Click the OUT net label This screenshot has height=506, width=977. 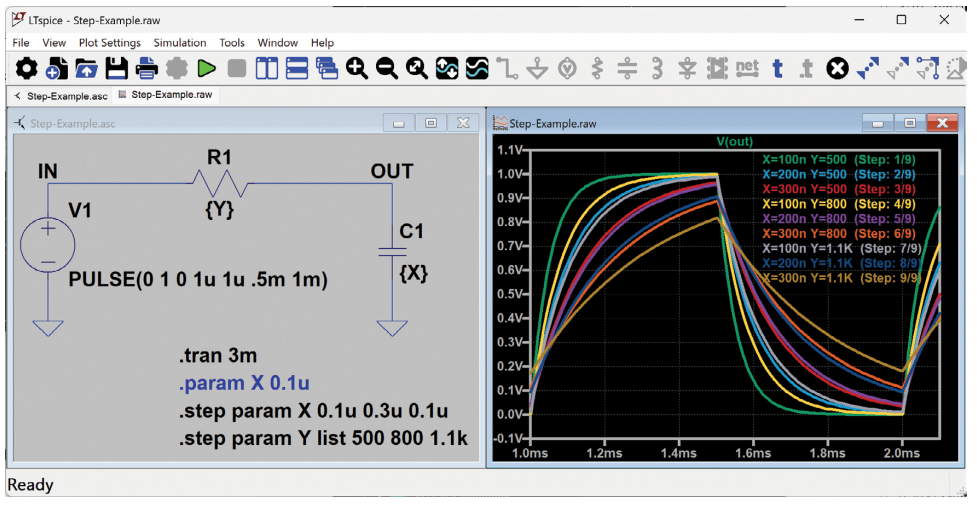pyautogui.click(x=392, y=171)
